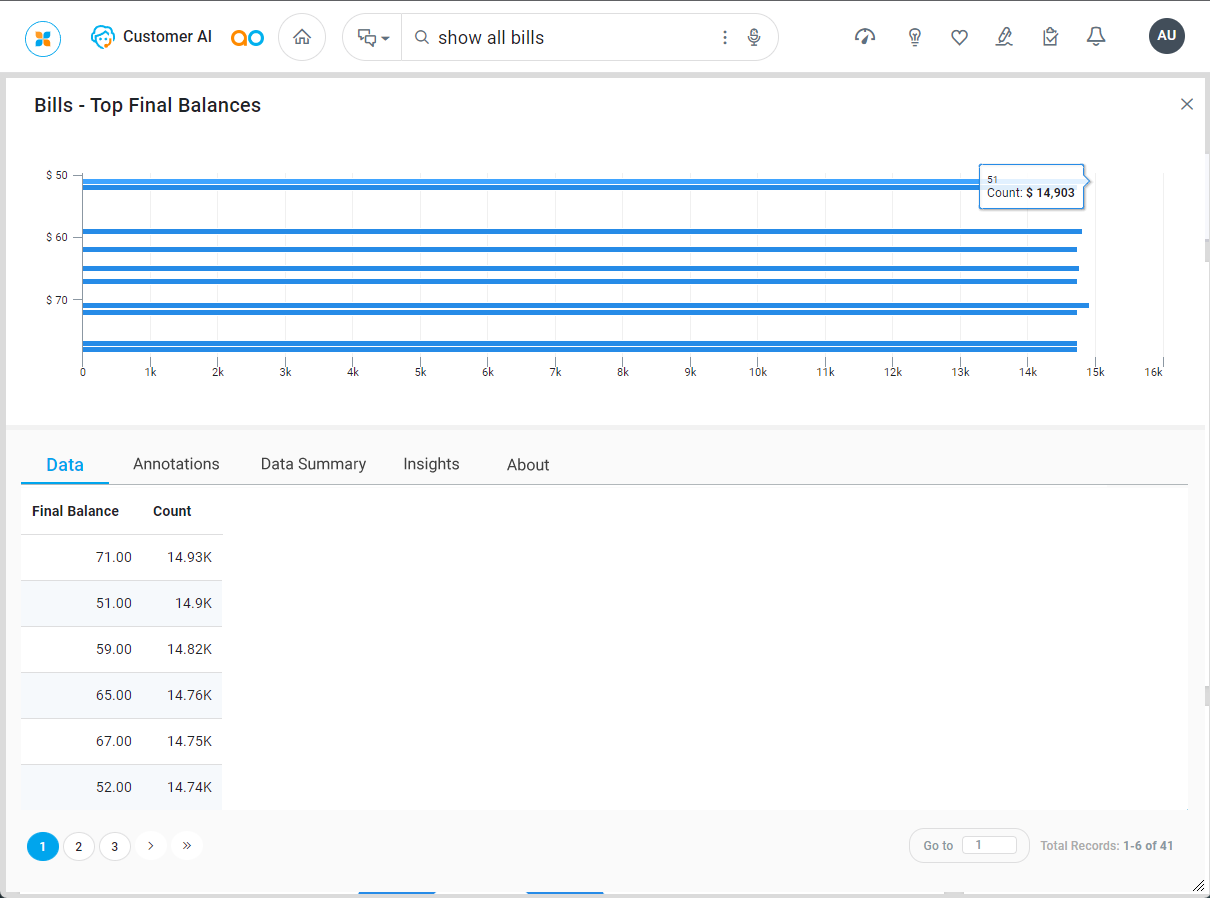Click the Go to page number field

(x=988, y=845)
